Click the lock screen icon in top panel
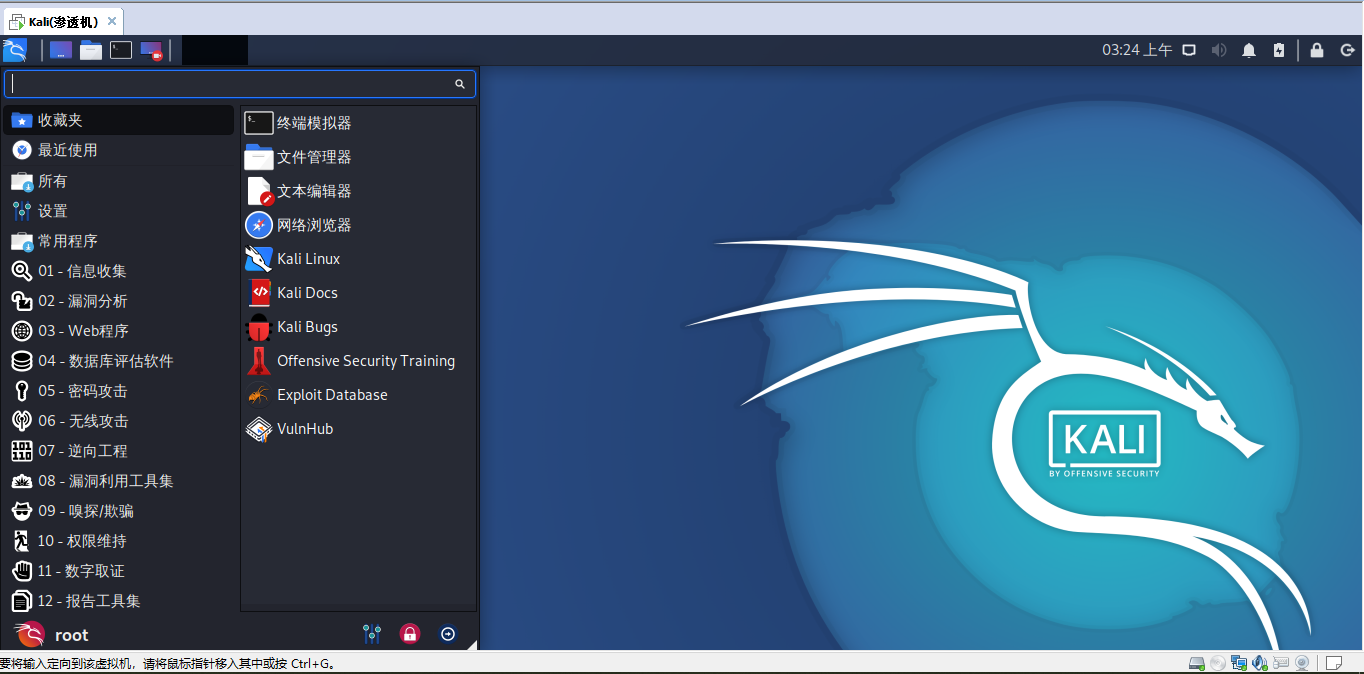1364x674 pixels. 1317,50
